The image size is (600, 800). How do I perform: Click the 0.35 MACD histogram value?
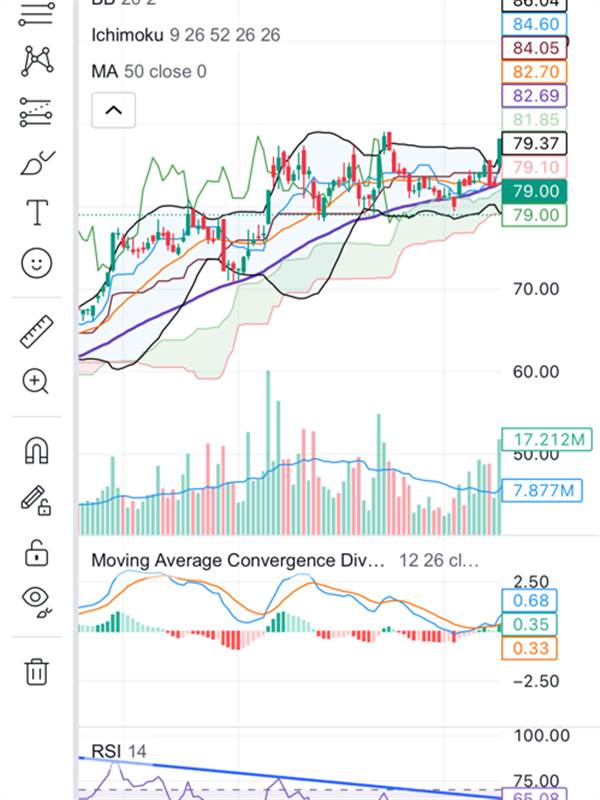coord(530,624)
